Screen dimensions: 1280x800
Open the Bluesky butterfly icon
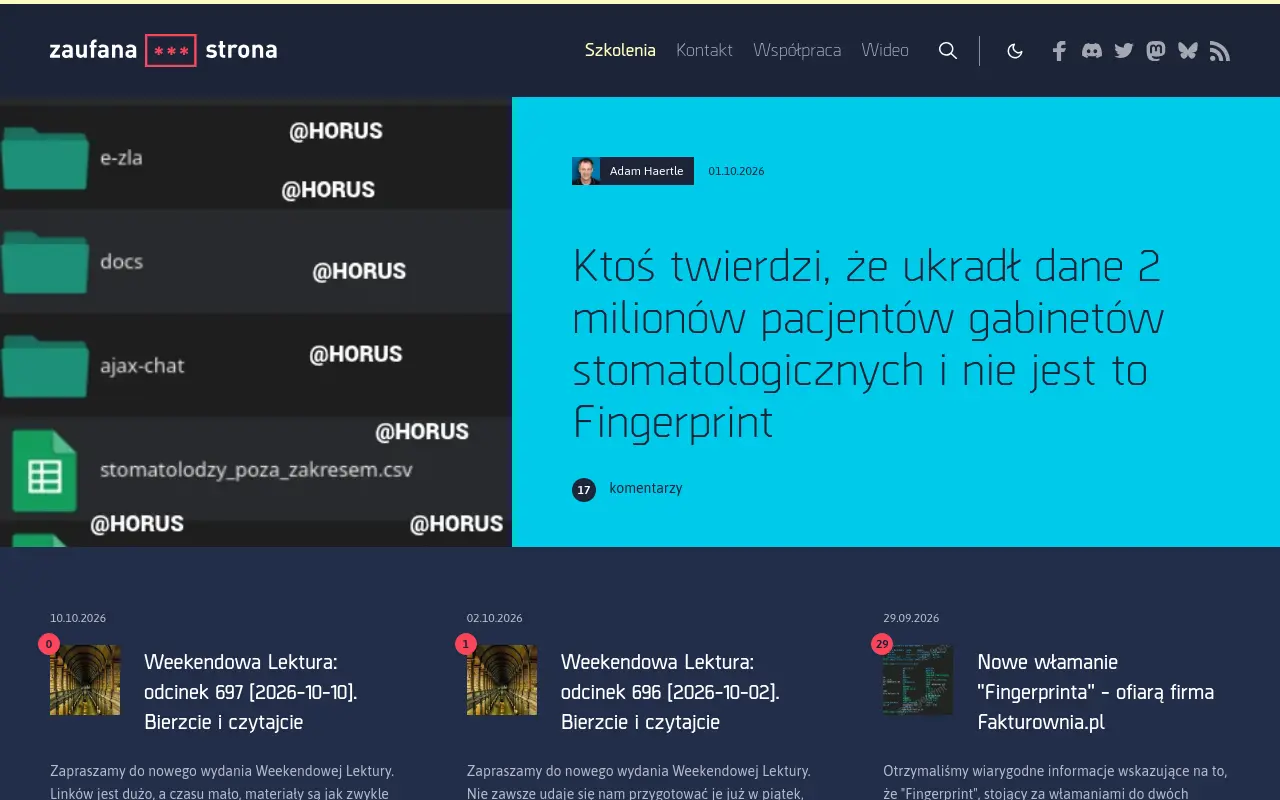point(1188,50)
